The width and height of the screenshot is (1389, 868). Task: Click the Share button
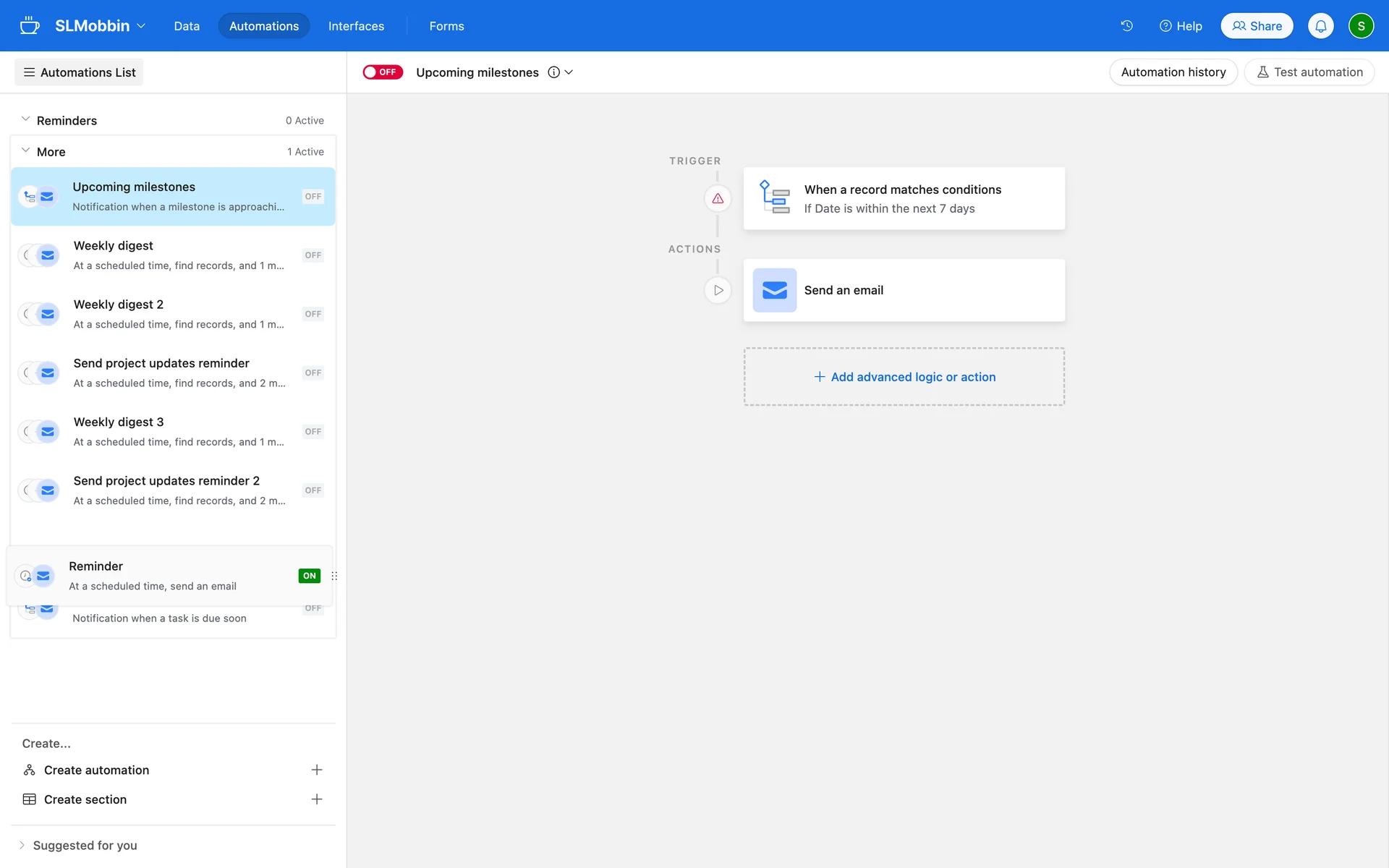click(1257, 26)
